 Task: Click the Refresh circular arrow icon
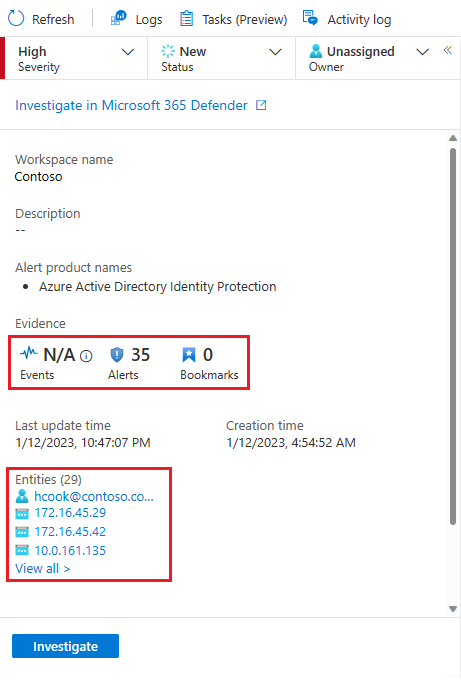16,19
